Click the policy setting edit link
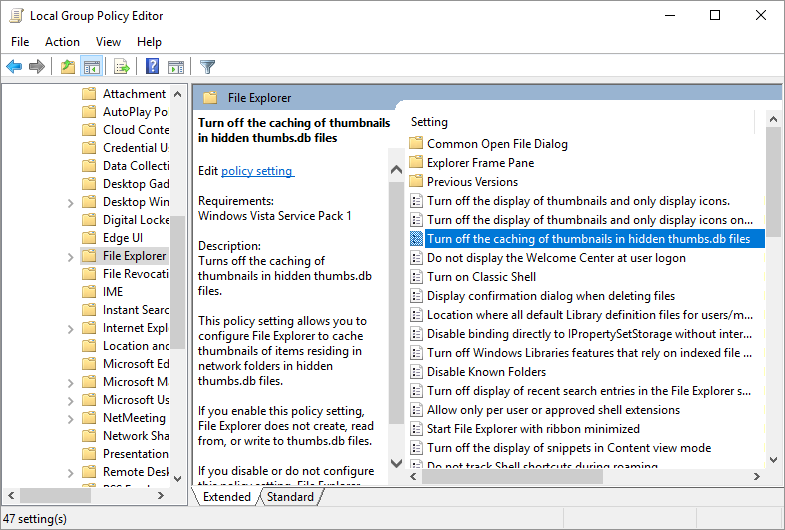 [257, 171]
